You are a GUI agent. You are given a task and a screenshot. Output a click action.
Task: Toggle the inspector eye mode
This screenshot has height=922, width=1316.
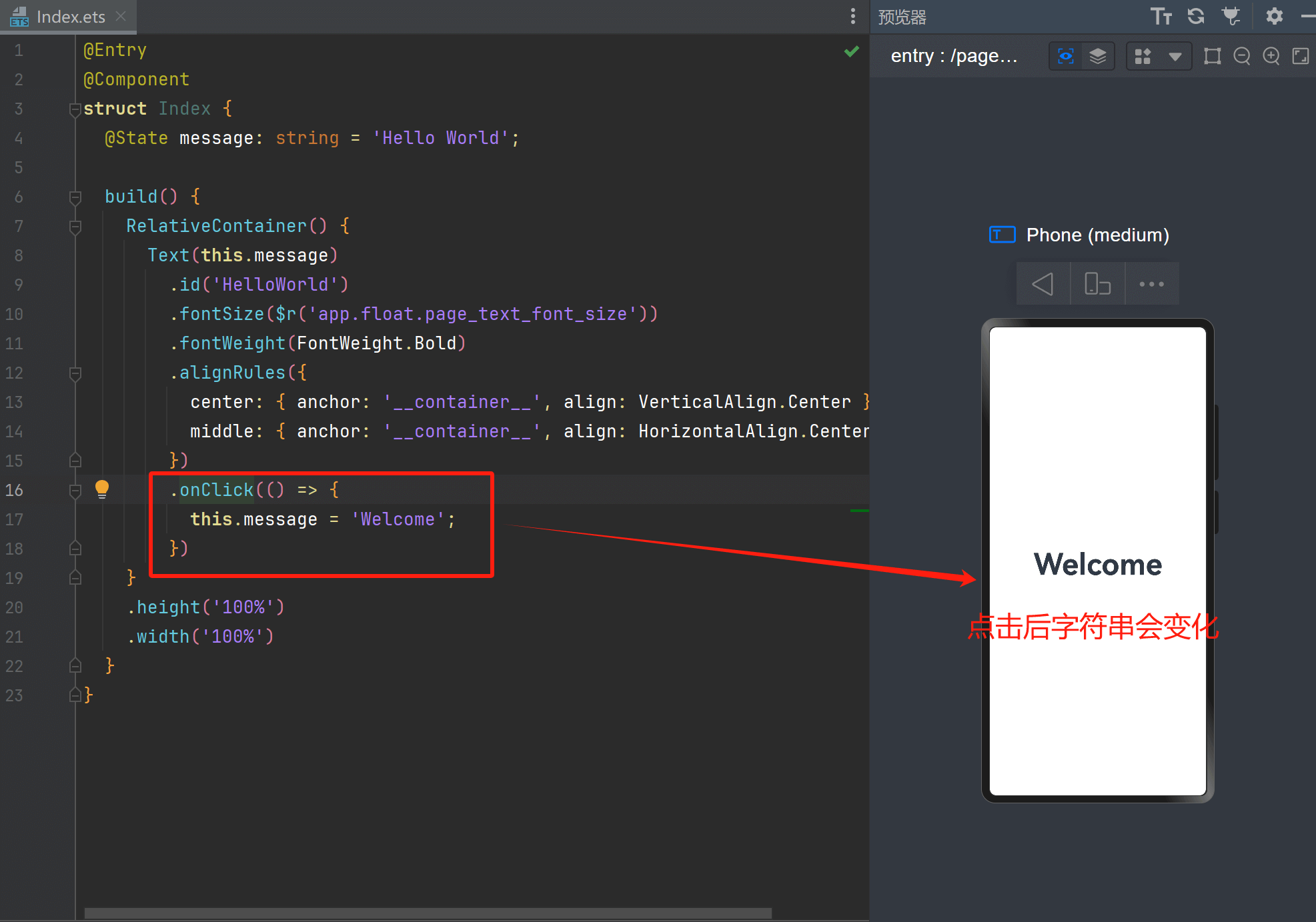tap(1066, 56)
